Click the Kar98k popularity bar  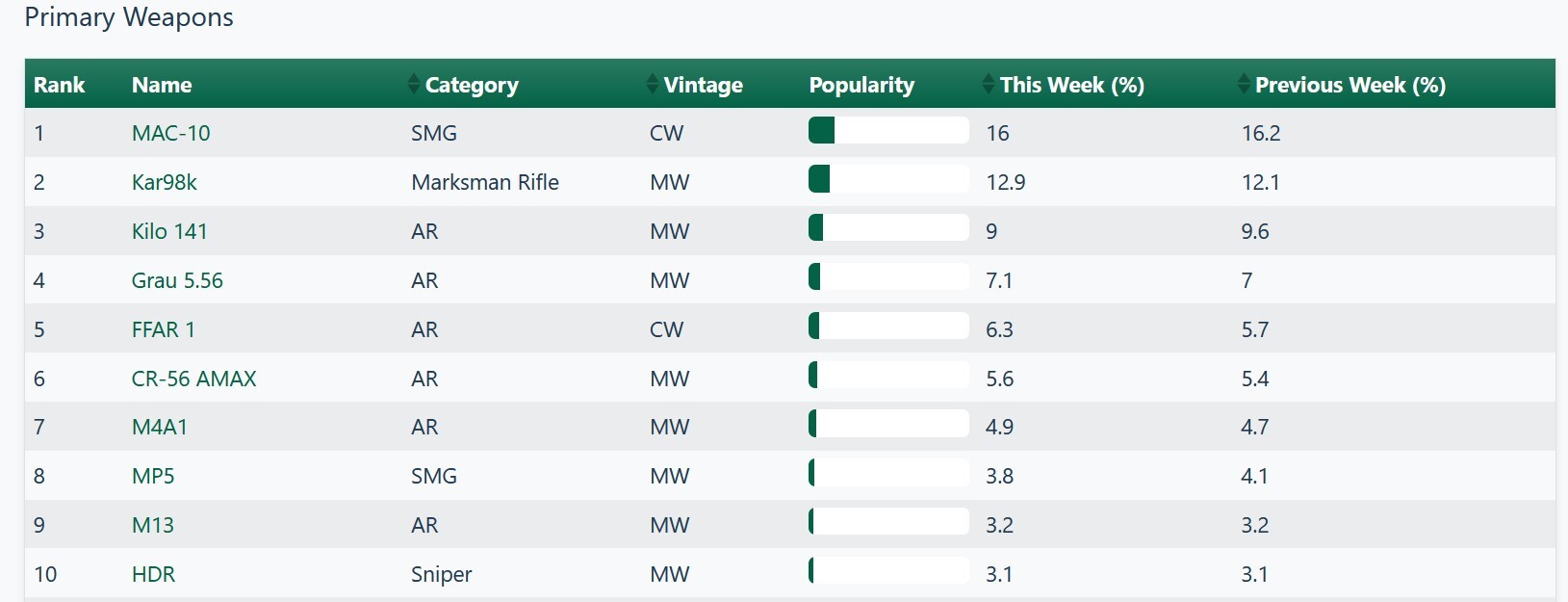888,179
